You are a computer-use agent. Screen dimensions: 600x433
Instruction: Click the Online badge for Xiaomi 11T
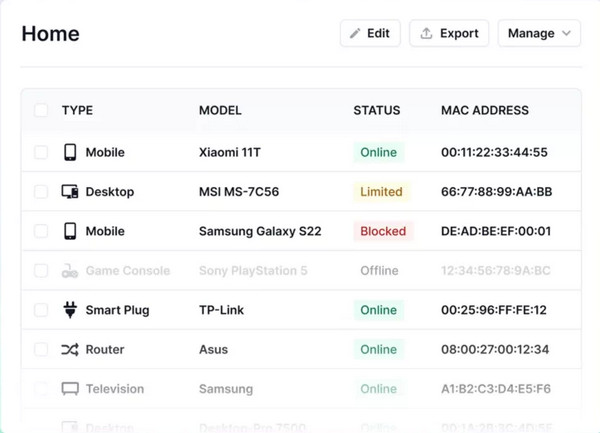(378, 152)
